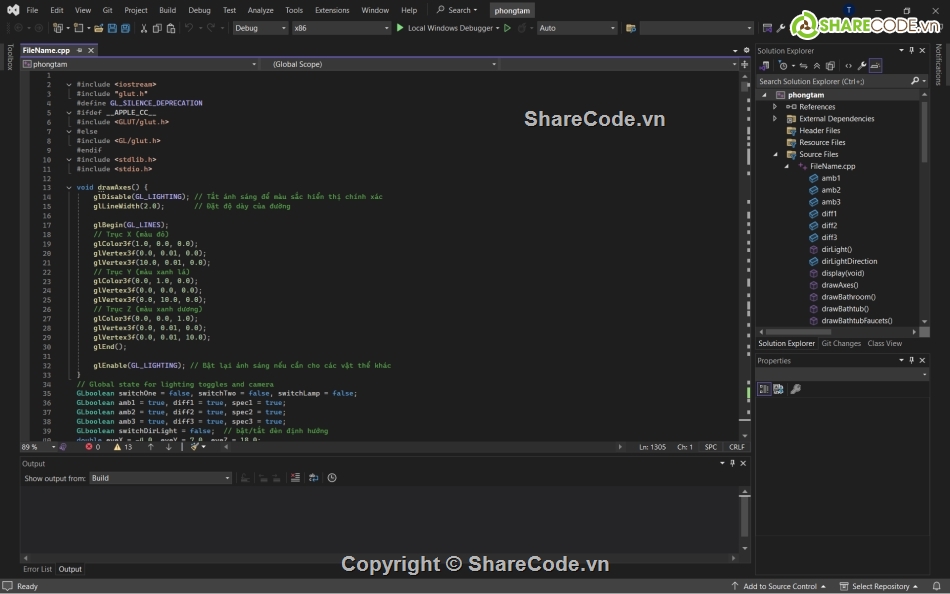Viewport: 950px width, 594px height.
Task: Click the View Code icon in Solution Explorer
Action: point(848,65)
